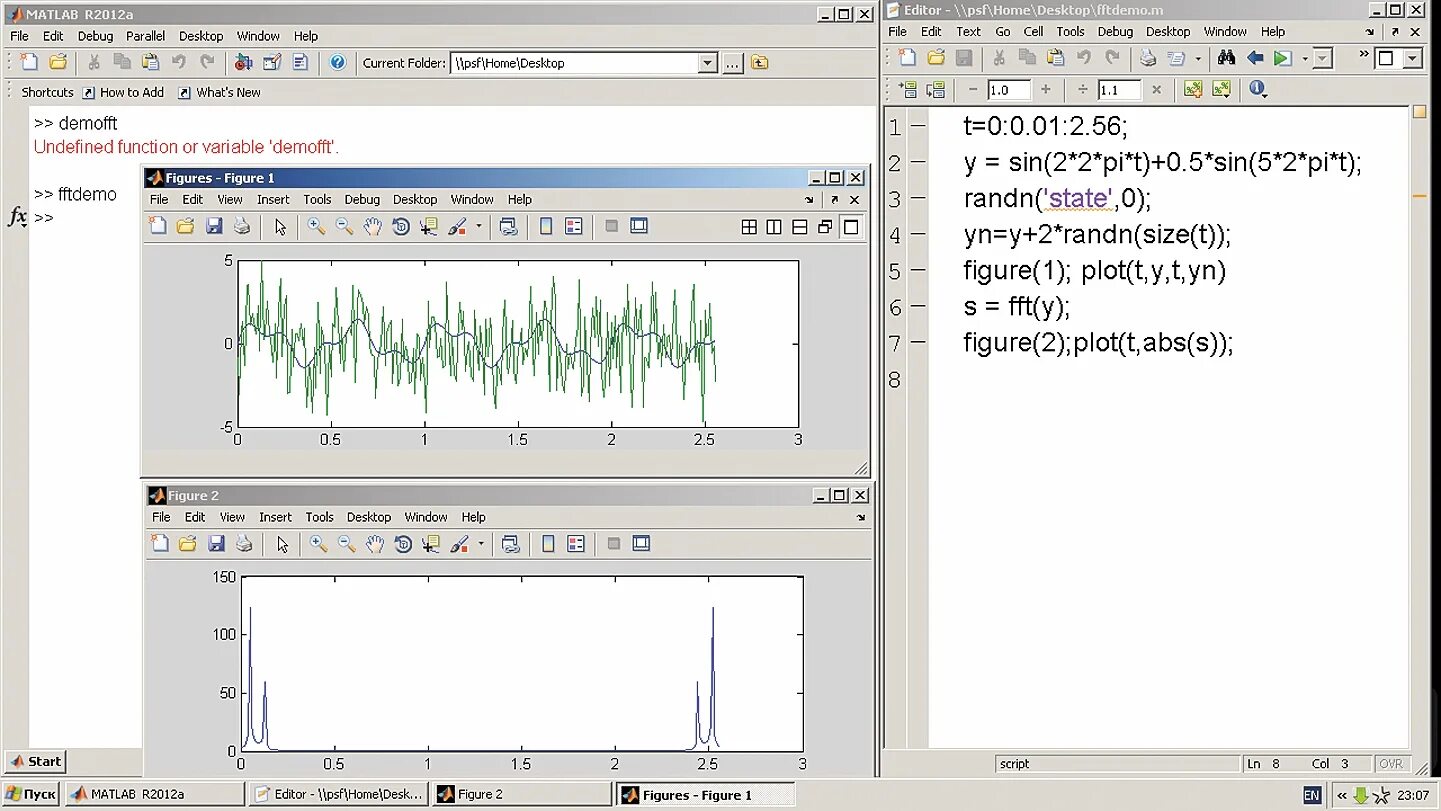The height and width of the screenshot is (811, 1441).
Task: Insert colorbar in Figure 1
Action: click(x=546, y=227)
